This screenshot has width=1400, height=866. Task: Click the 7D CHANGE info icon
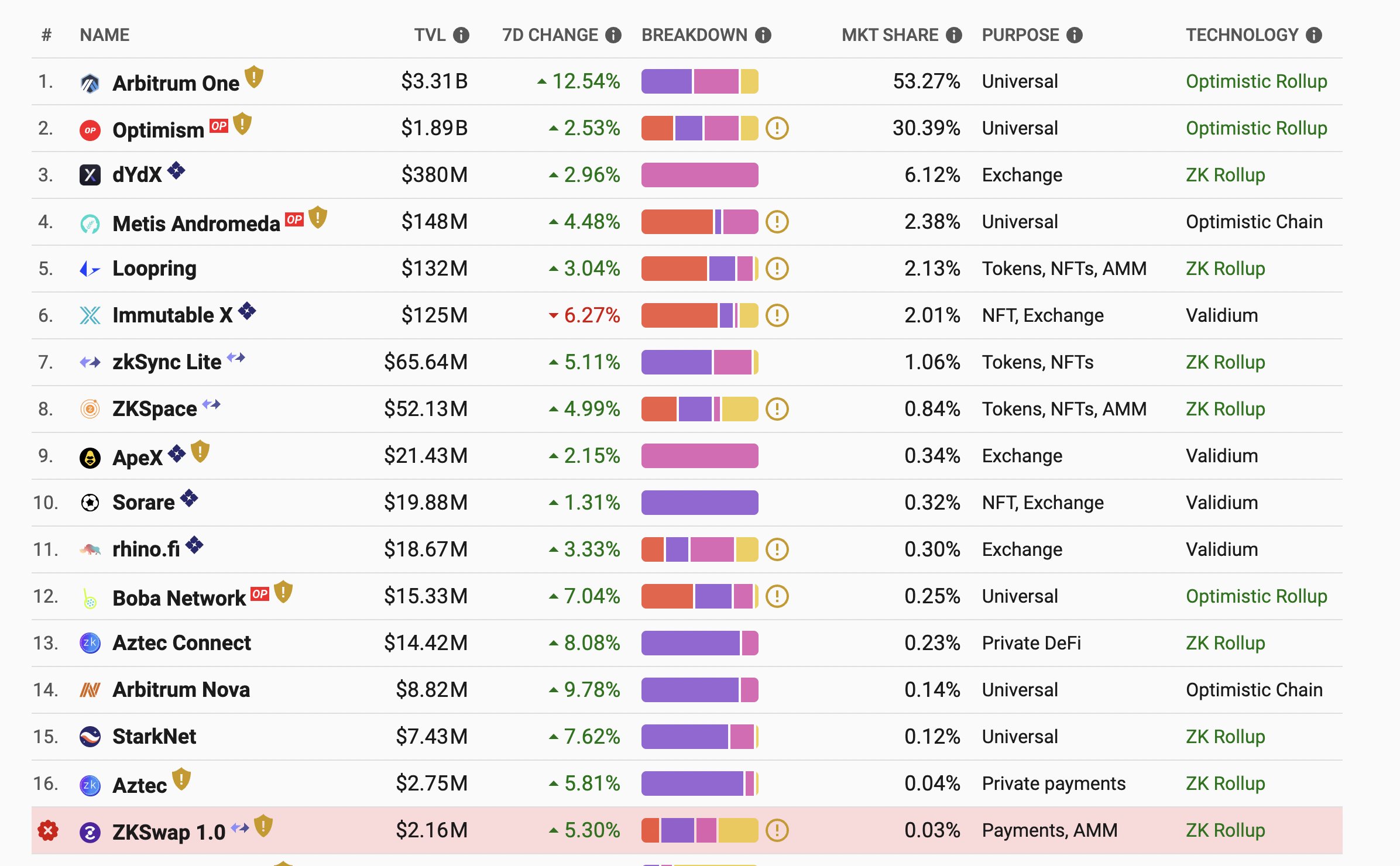click(613, 35)
